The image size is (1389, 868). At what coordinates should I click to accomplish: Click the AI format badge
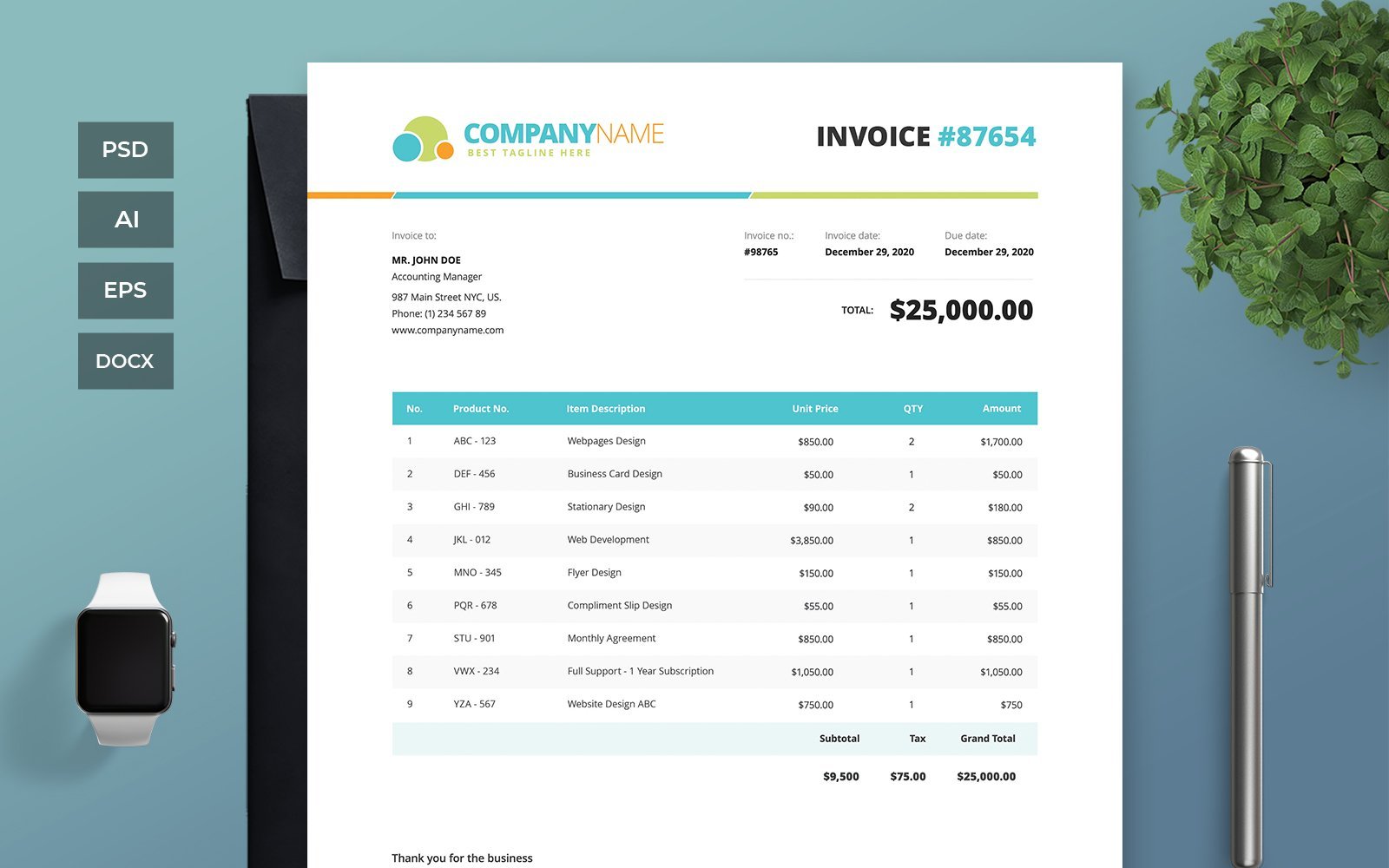click(126, 220)
